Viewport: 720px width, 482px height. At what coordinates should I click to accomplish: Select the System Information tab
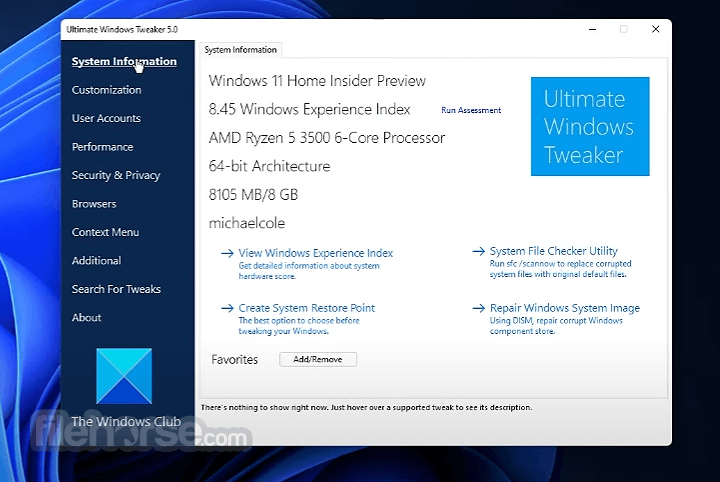241,50
